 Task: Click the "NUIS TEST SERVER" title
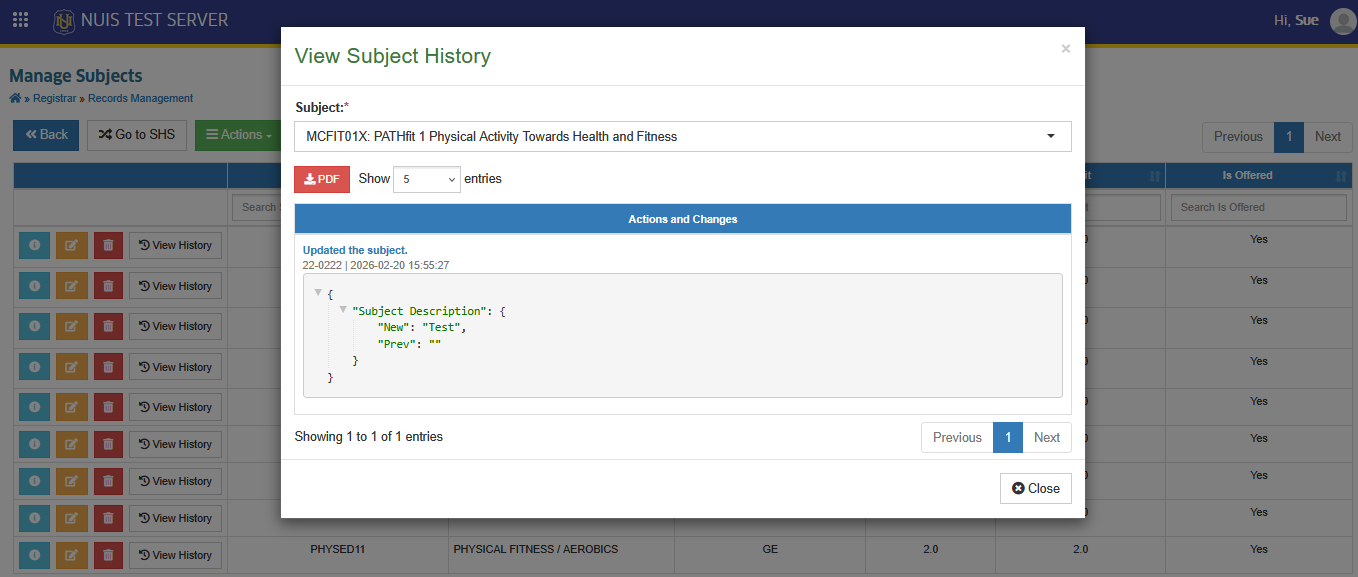coord(156,20)
